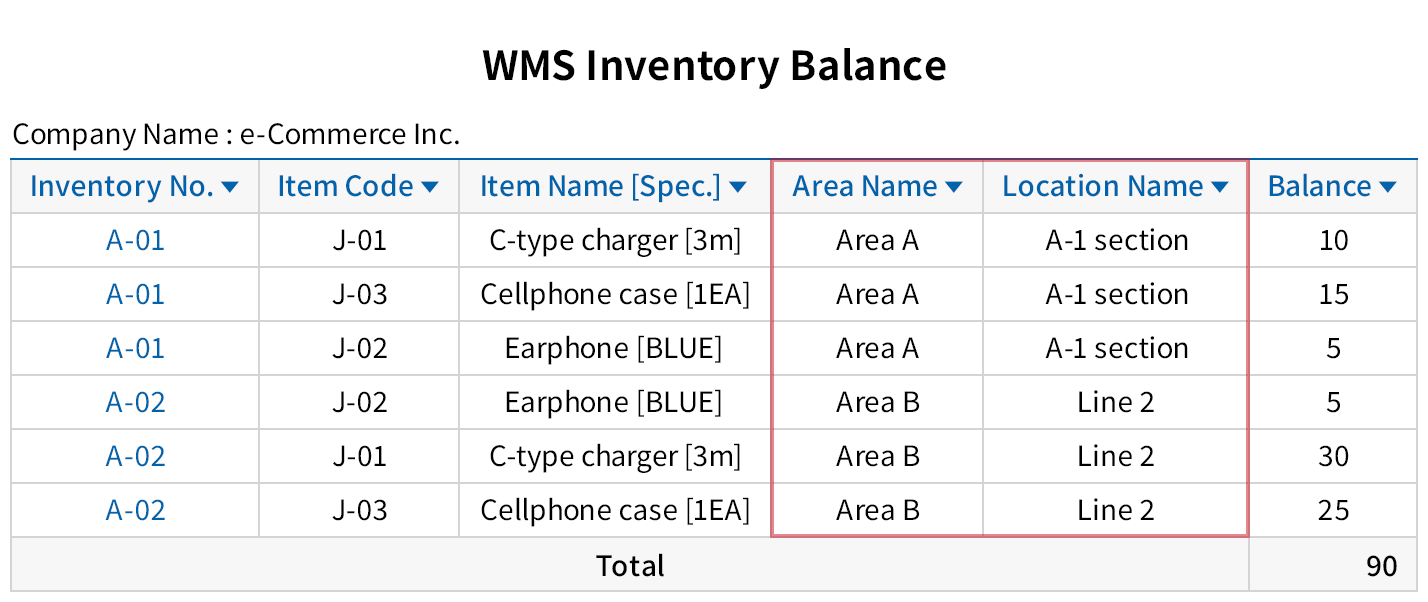Expand the Location Name dropdown arrow
Viewport: 1428px width, 602px height.
(1219, 187)
